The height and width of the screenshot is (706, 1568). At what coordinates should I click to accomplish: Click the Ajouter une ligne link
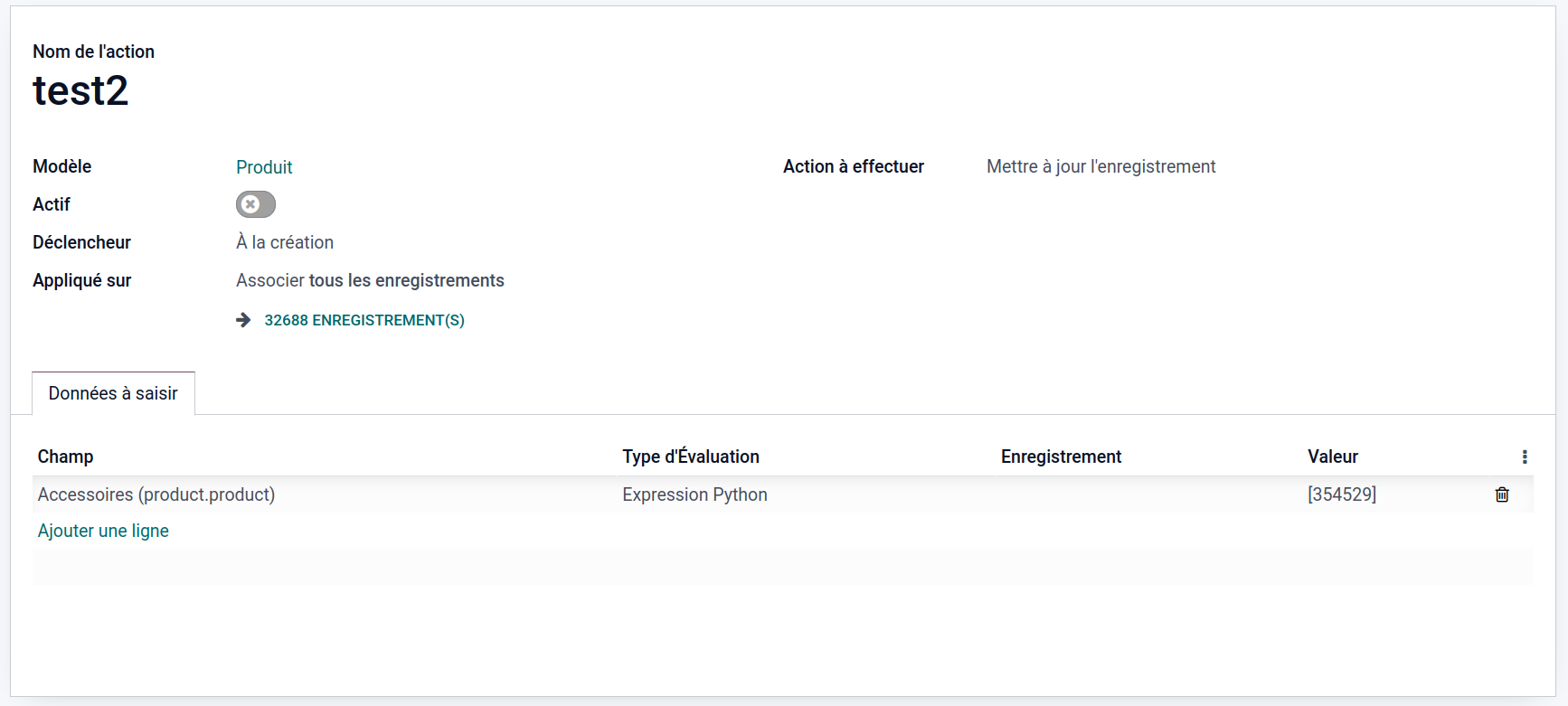tap(103, 531)
